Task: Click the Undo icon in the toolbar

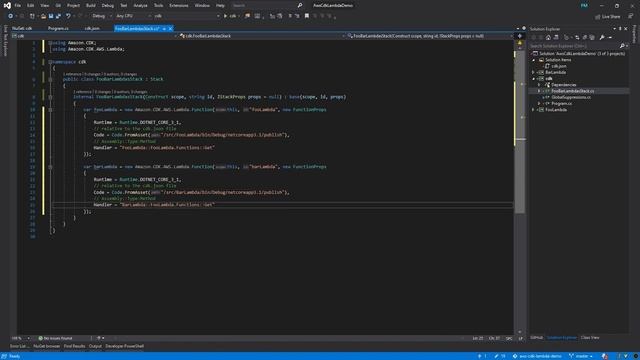Action: coord(68,16)
